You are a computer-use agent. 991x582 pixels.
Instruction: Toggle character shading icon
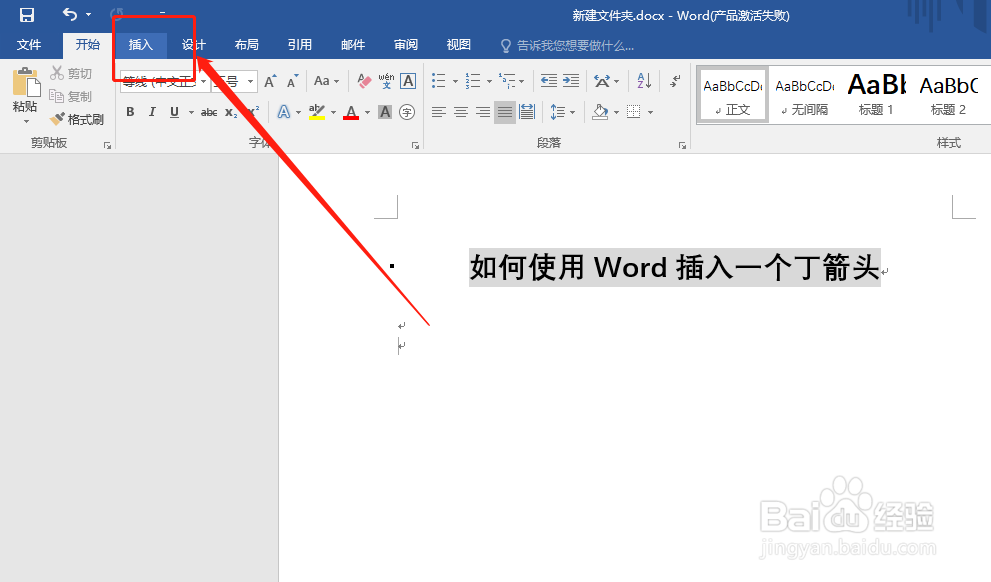click(x=384, y=112)
